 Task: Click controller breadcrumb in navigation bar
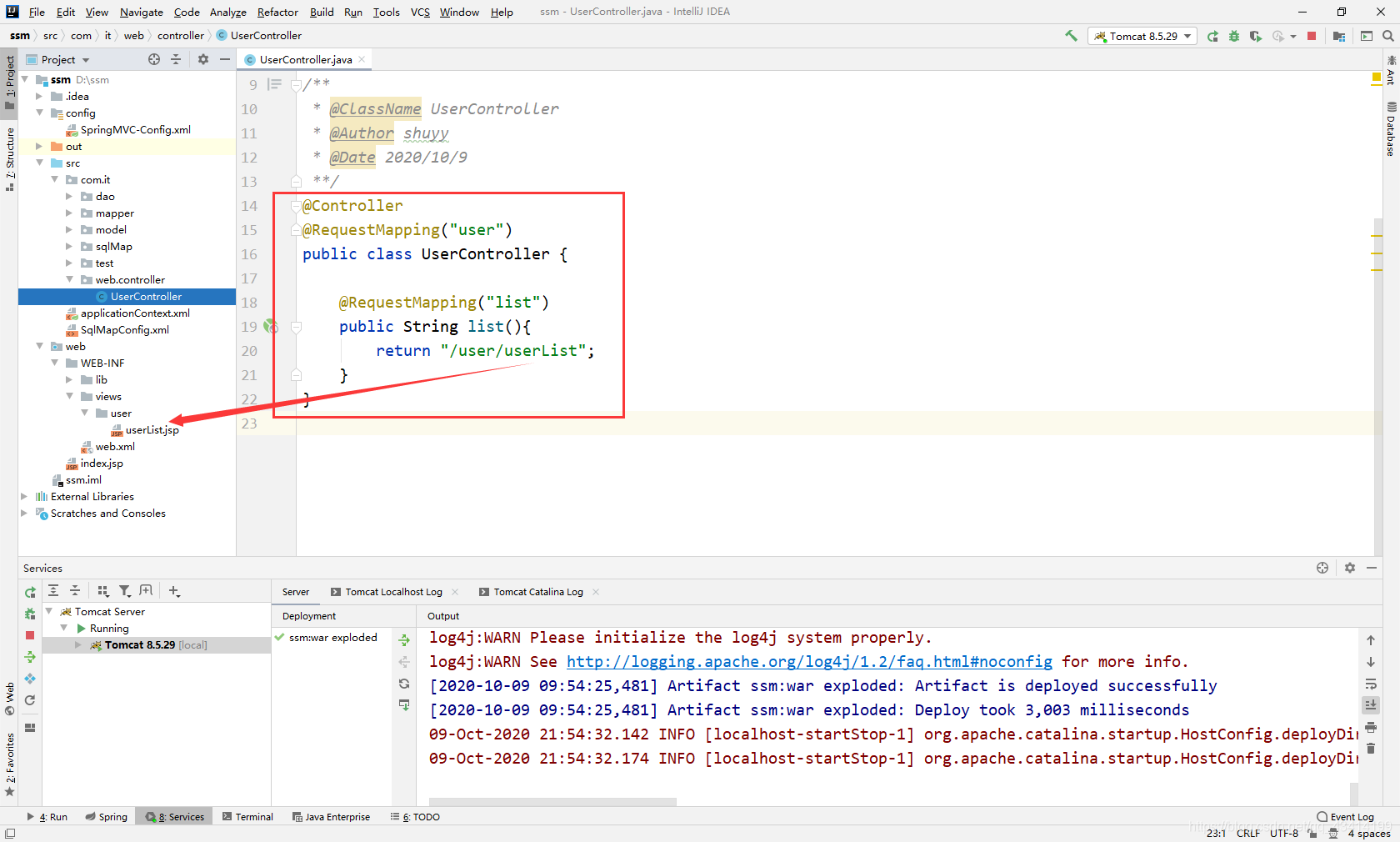(x=180, y=36)
